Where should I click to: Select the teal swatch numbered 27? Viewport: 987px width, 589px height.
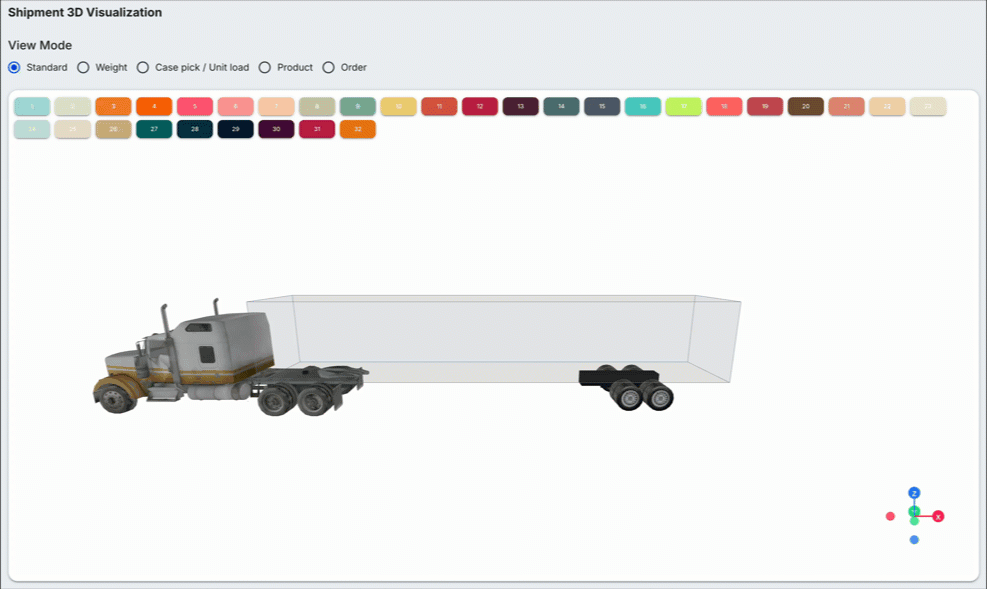[154, 129]
